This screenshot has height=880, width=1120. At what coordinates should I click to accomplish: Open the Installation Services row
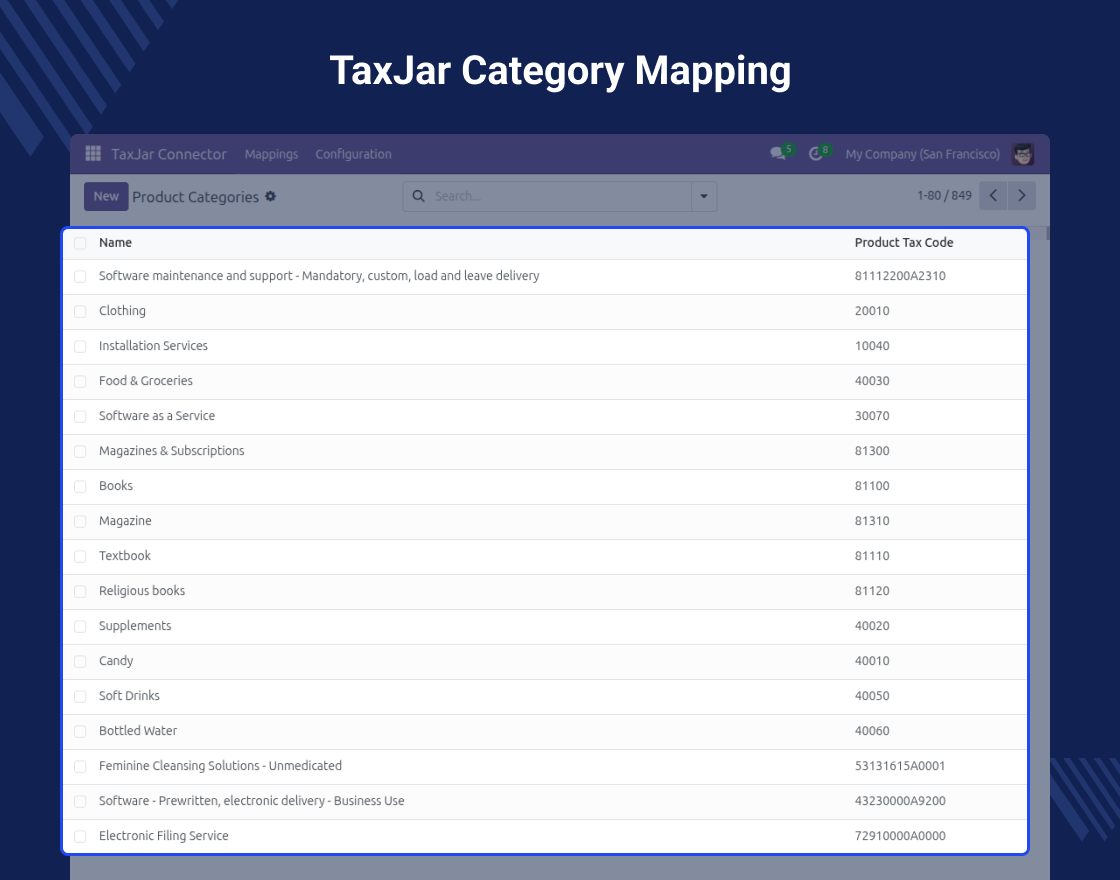pyautogui.click(x=545, y=346)
